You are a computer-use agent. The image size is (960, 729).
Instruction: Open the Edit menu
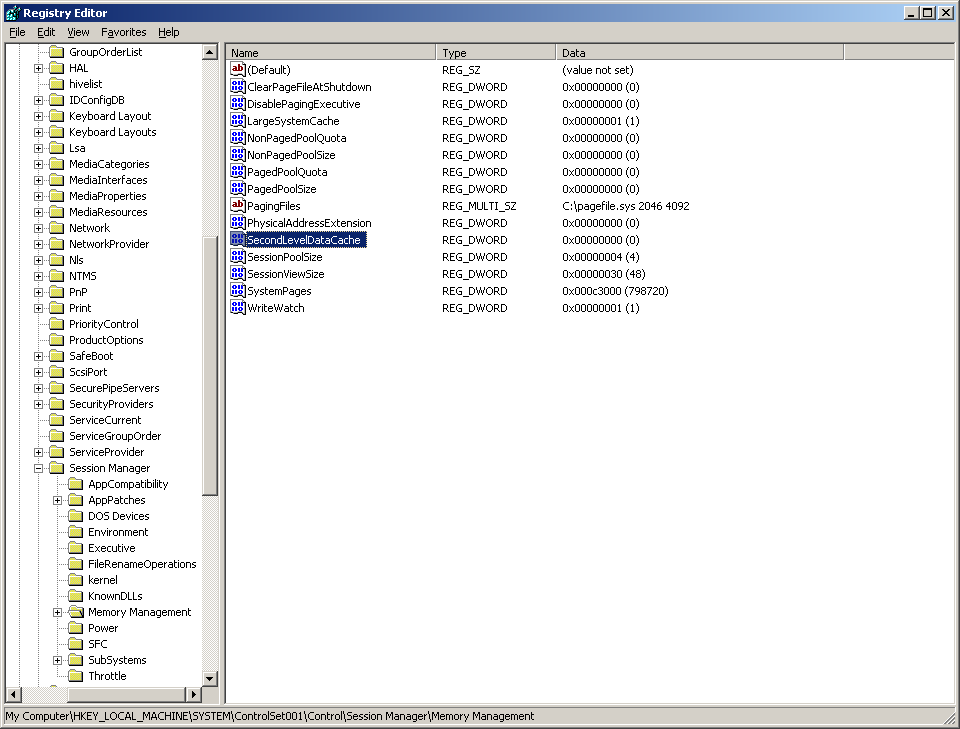(46, 32)
